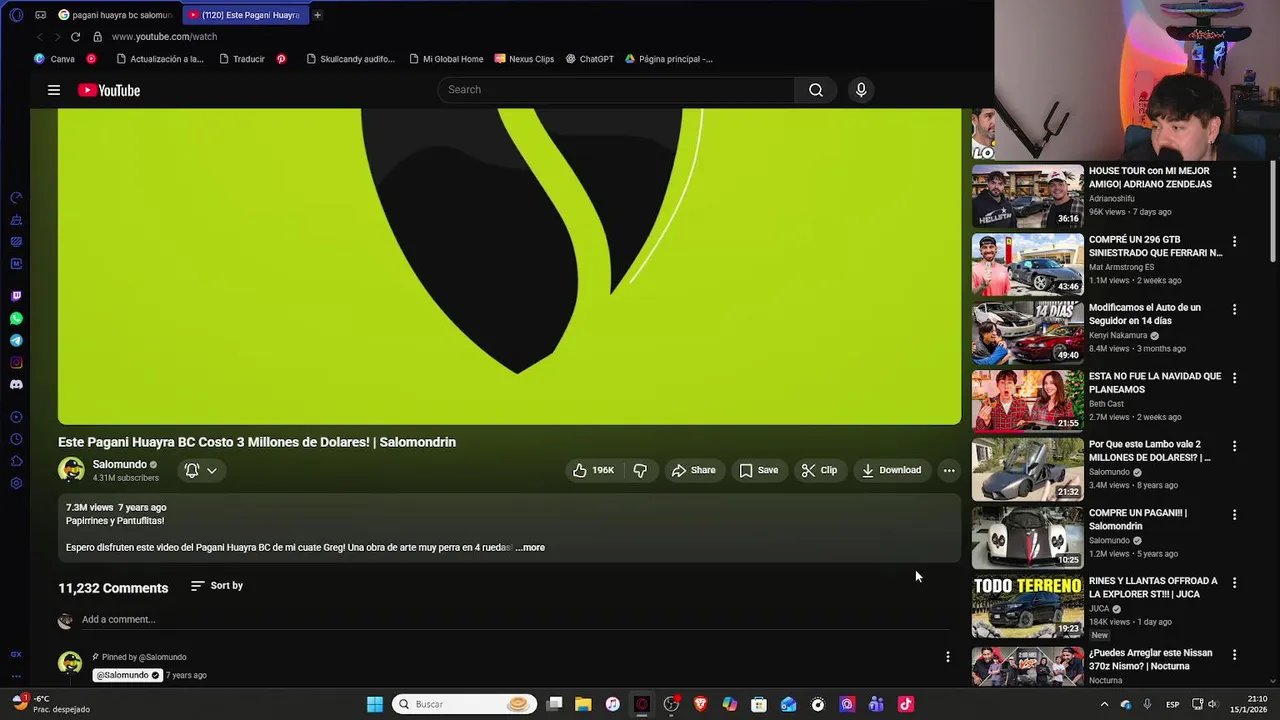Dislike the video with the thumbs down

[640, 470]
